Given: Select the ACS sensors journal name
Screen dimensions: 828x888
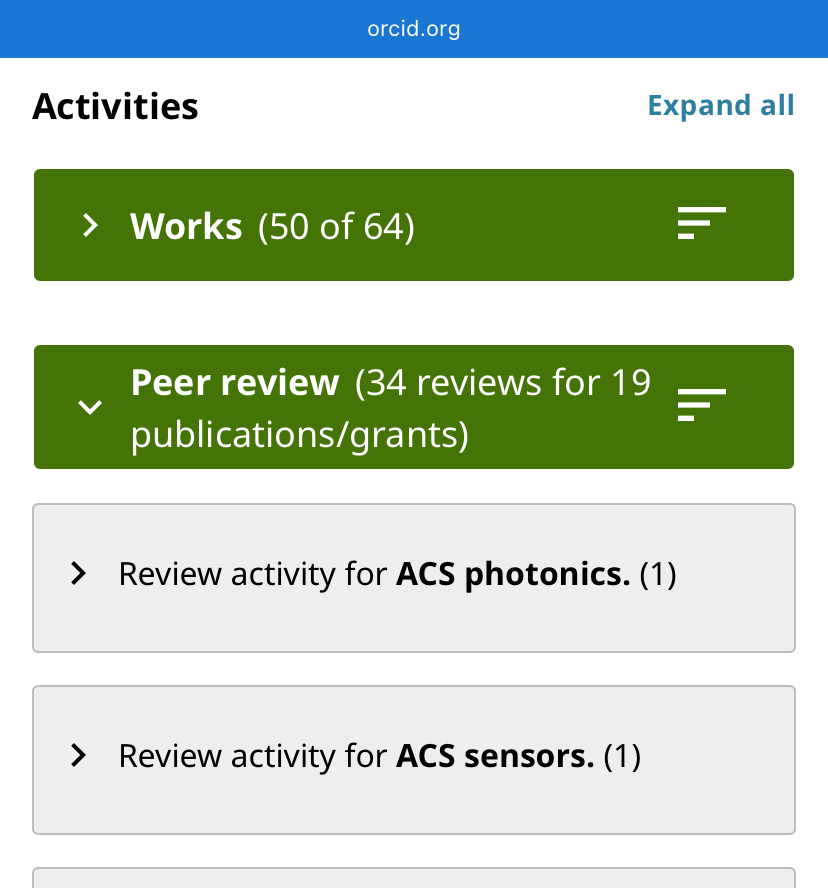Looking at the screenshot, I should (x=495, y=756).
